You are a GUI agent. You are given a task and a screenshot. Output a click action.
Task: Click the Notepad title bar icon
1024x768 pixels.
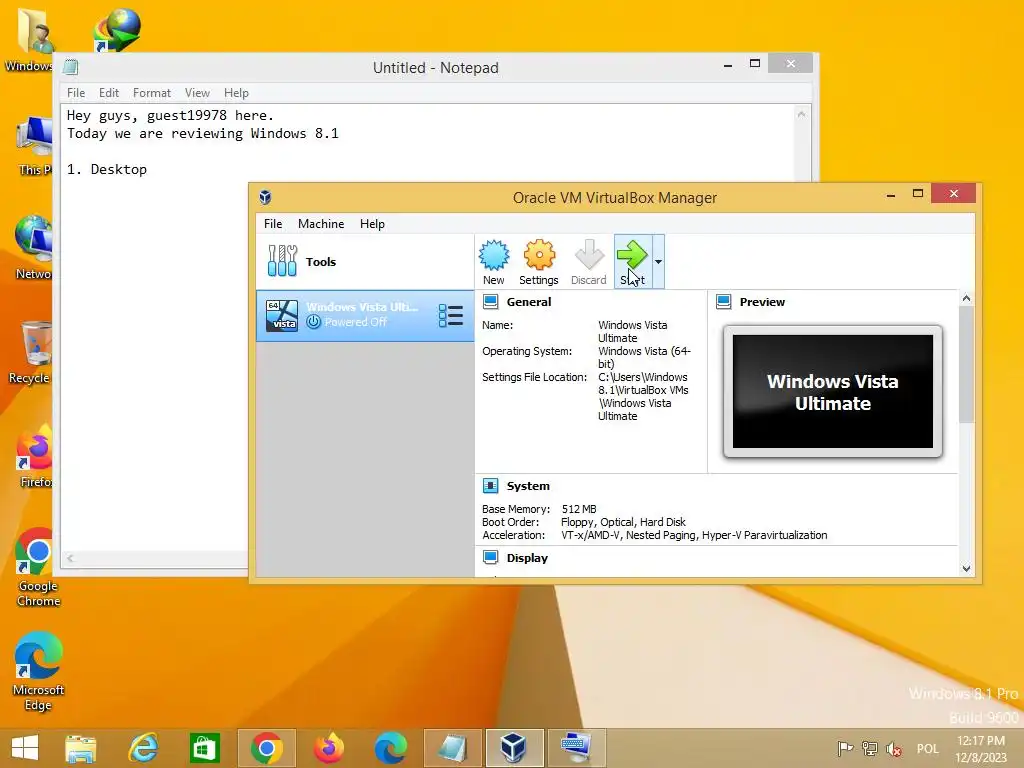[x=71, y=67]
